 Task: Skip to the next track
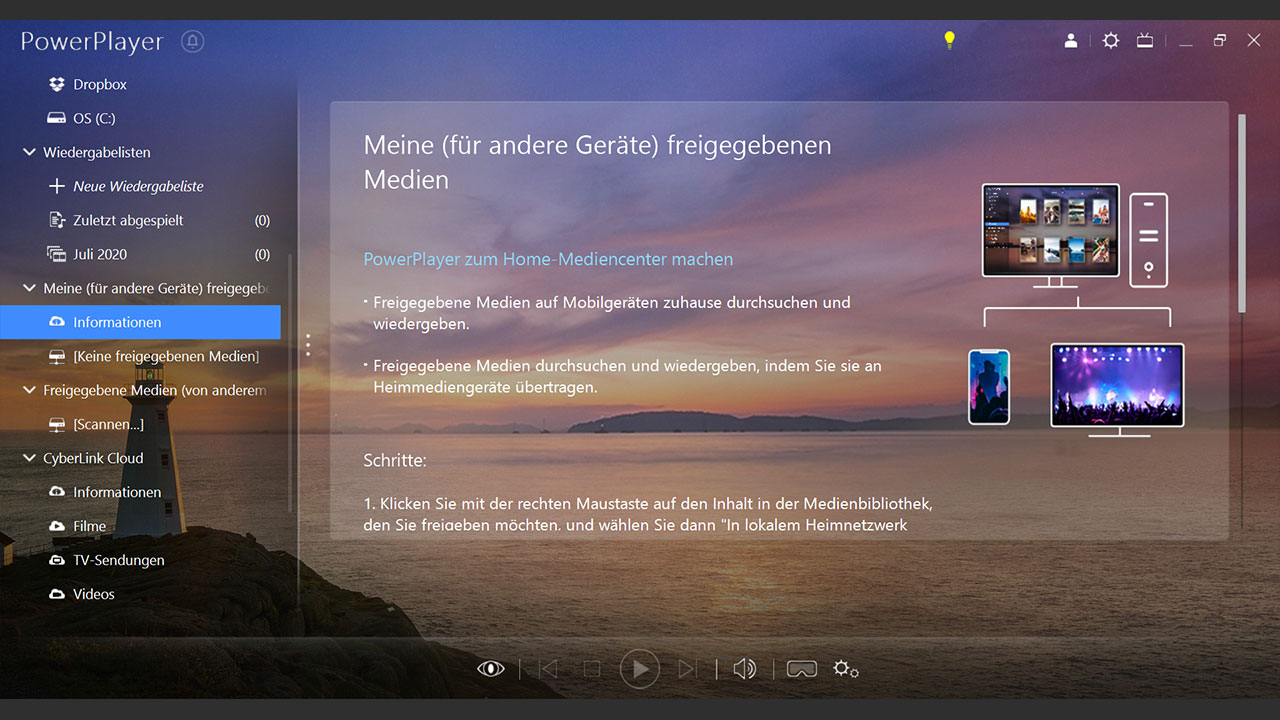click(x=688, y=669)
